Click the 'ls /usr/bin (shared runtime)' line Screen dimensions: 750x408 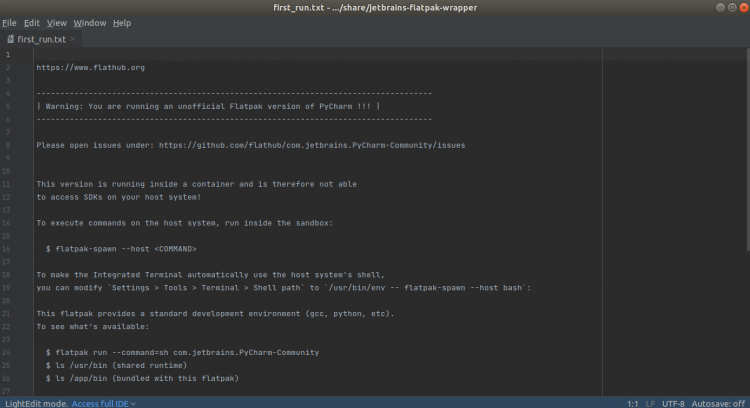(116, 365)
